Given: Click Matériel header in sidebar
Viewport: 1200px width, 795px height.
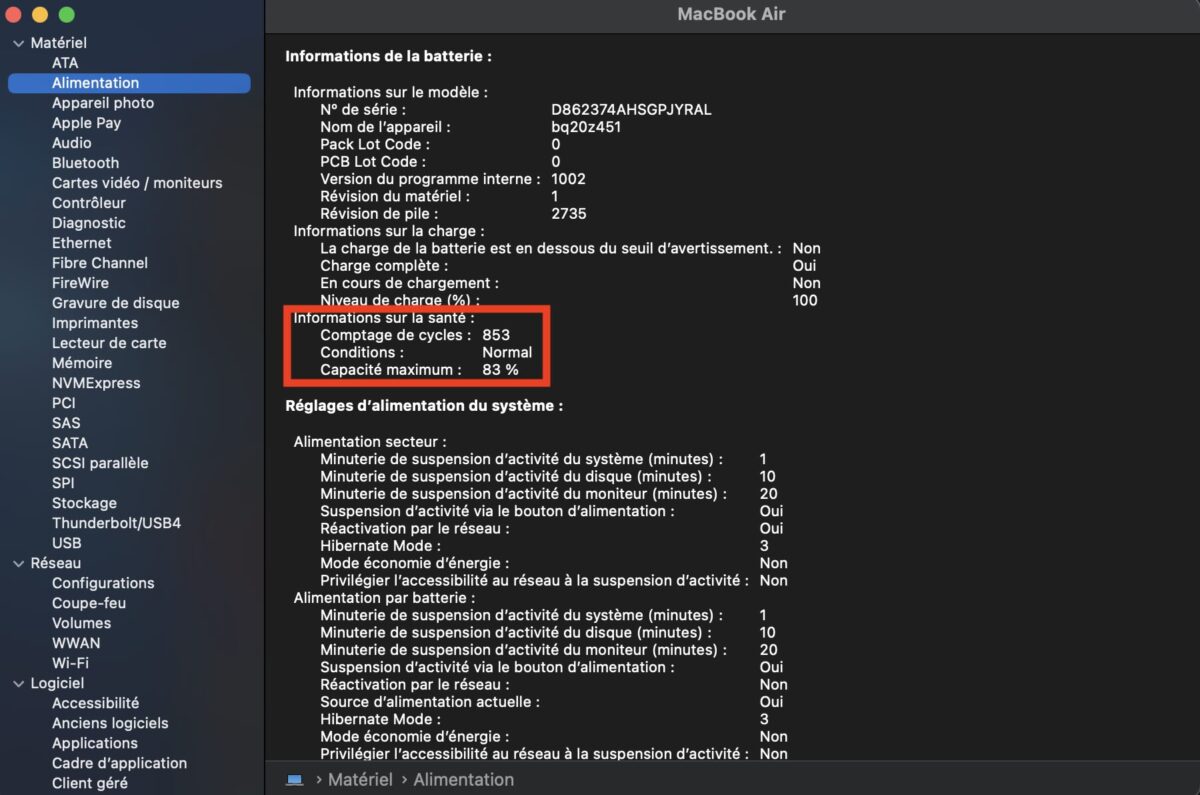Looking at the screenshot, I should (58, 43).
